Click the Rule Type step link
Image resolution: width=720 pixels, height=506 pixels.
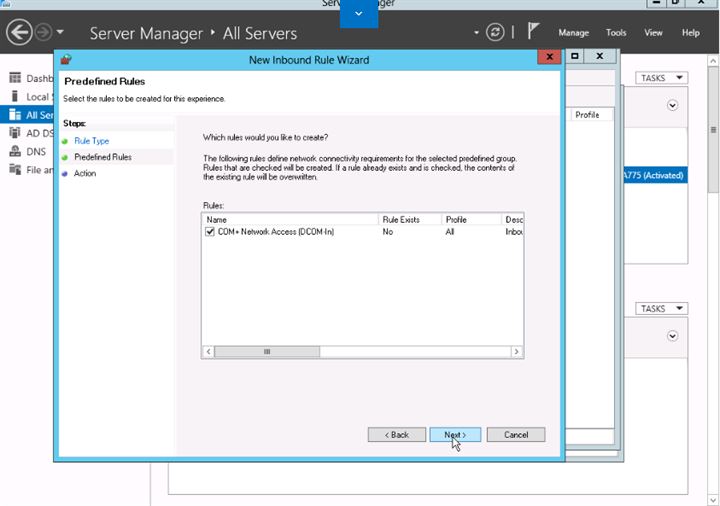click(x=91, y=141)
